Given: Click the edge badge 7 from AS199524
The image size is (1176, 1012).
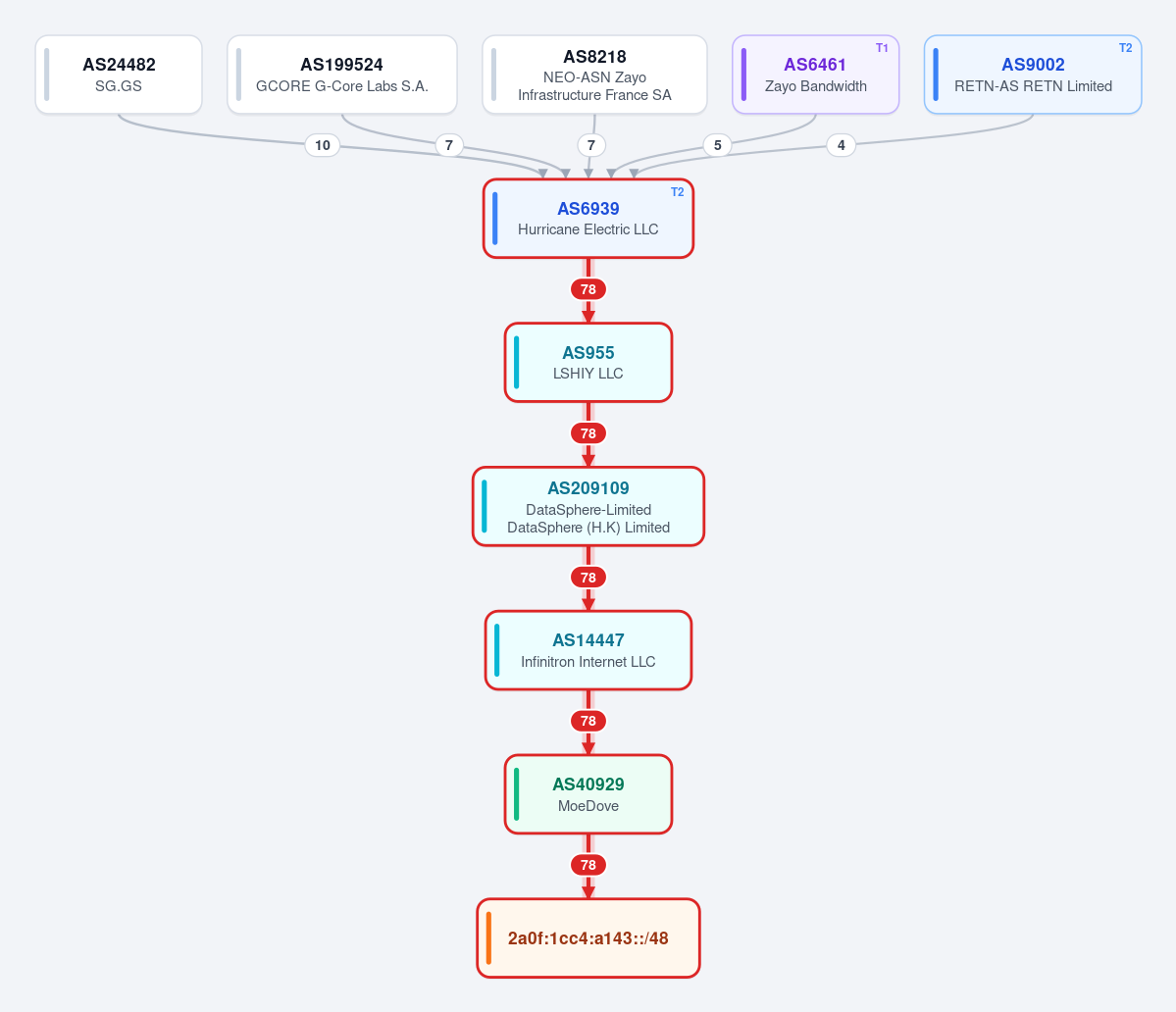Looking at the screenshot, I should tap(449, 145).
